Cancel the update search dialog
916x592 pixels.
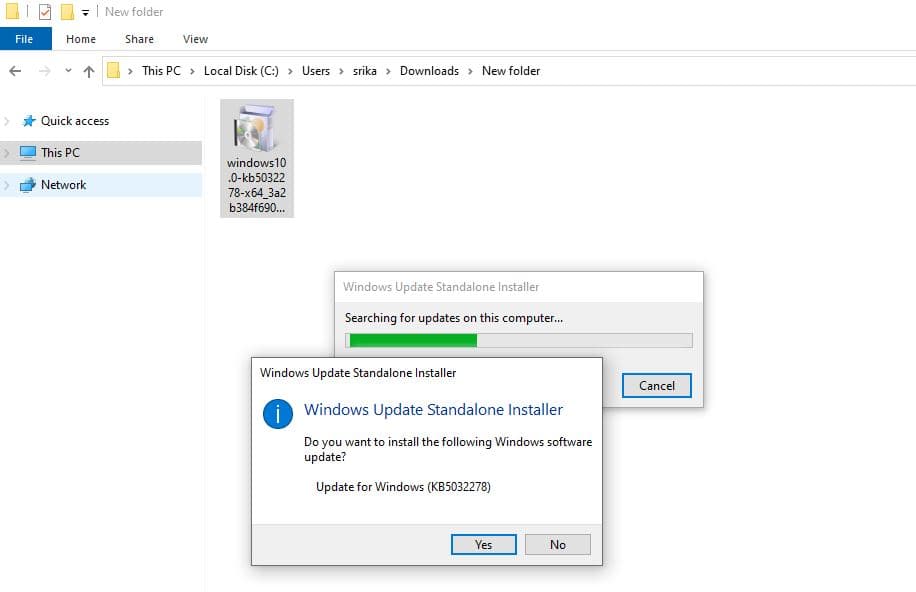[x=656, y=385]
